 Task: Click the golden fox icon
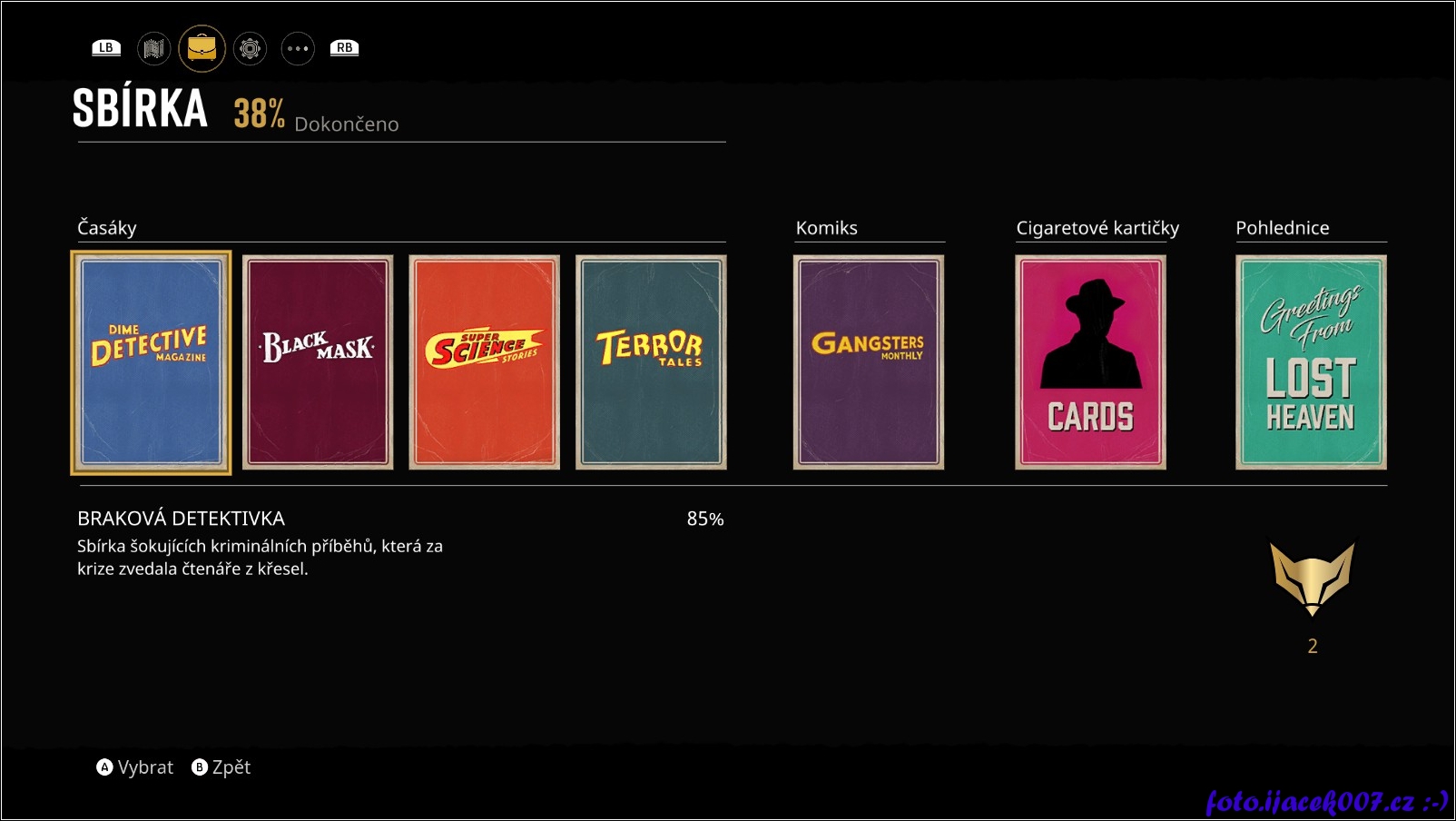tap(1312, 579)
